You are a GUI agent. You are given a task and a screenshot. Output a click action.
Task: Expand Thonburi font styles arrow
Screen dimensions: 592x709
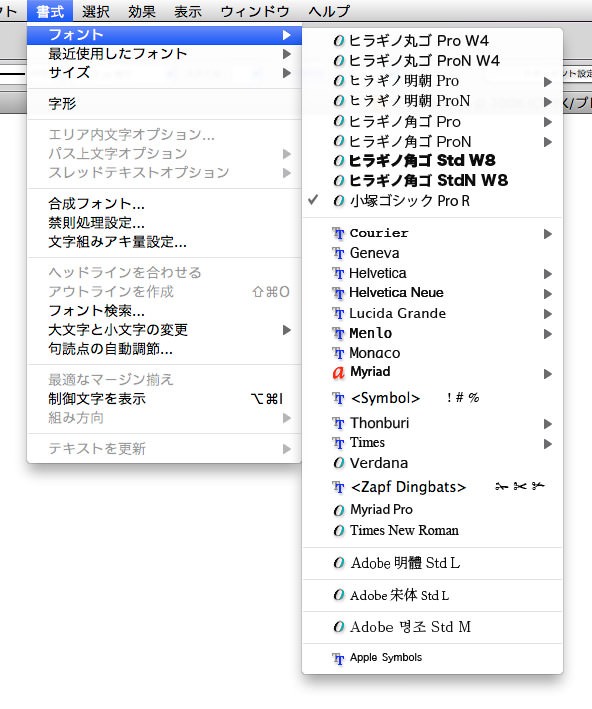click(x=548, y=424)
